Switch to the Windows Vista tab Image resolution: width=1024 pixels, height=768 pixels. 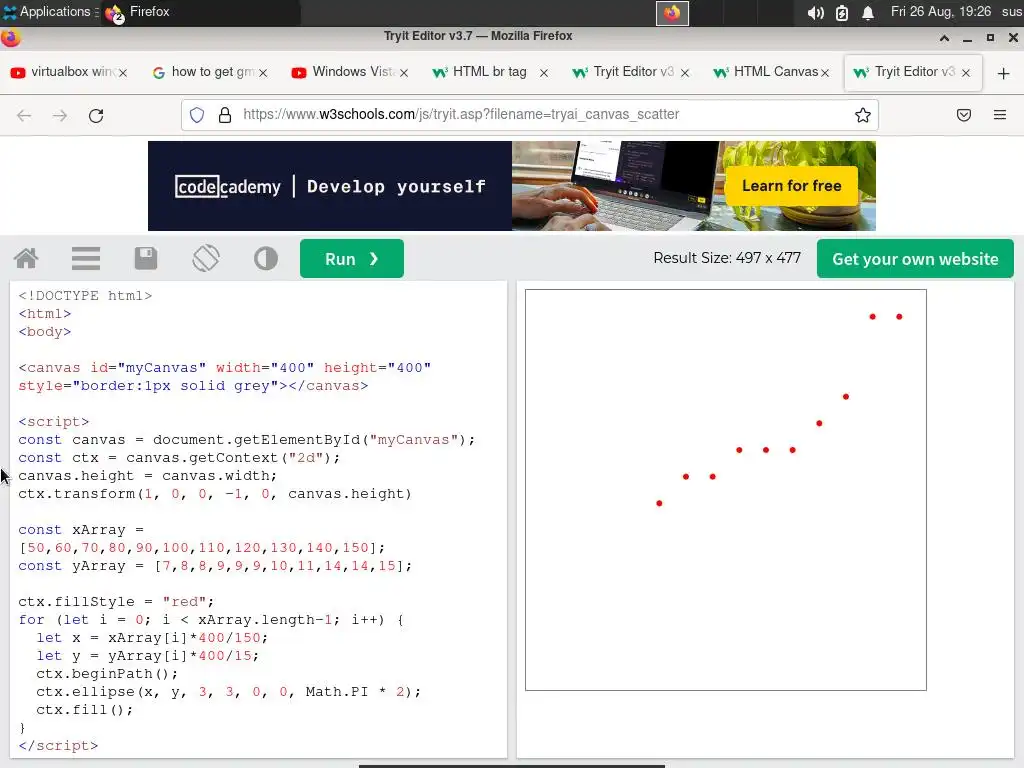point(347,72)
